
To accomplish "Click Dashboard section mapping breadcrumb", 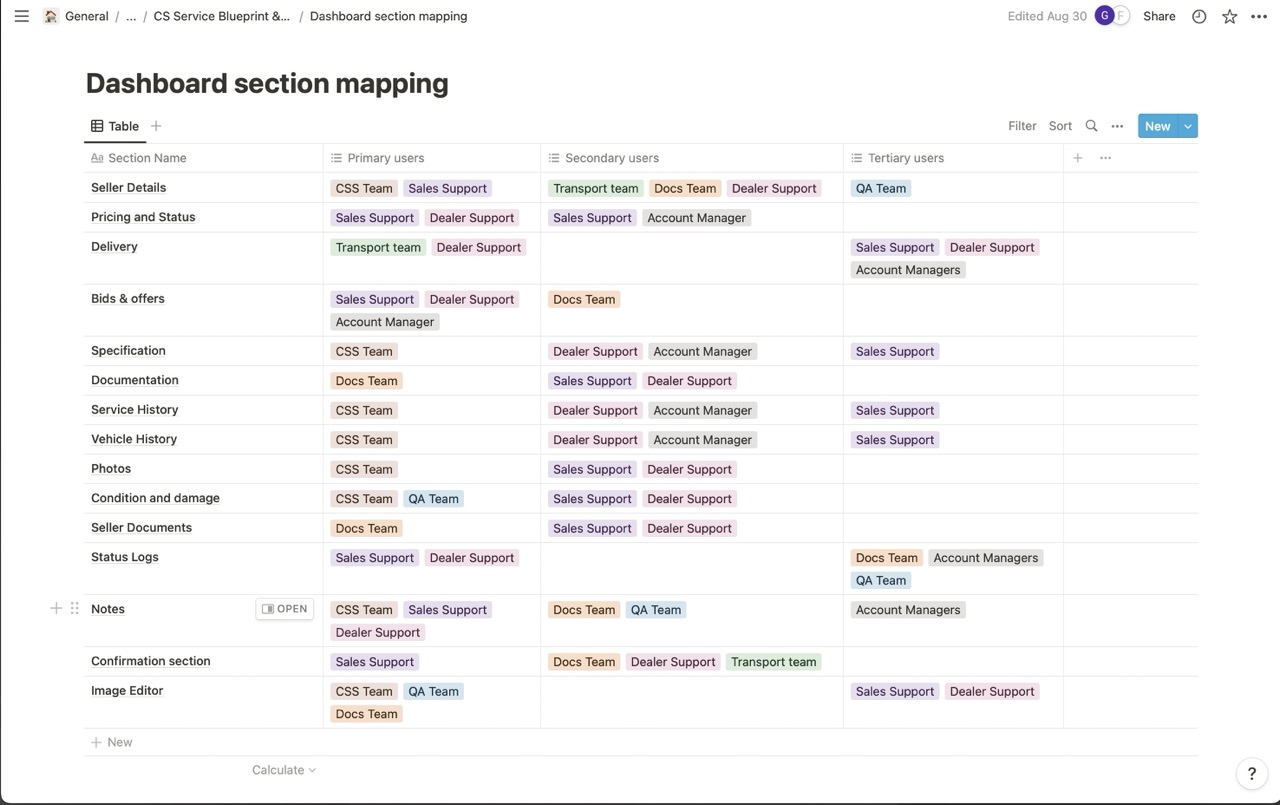I will pyautogui.click(x=388, y=16).
